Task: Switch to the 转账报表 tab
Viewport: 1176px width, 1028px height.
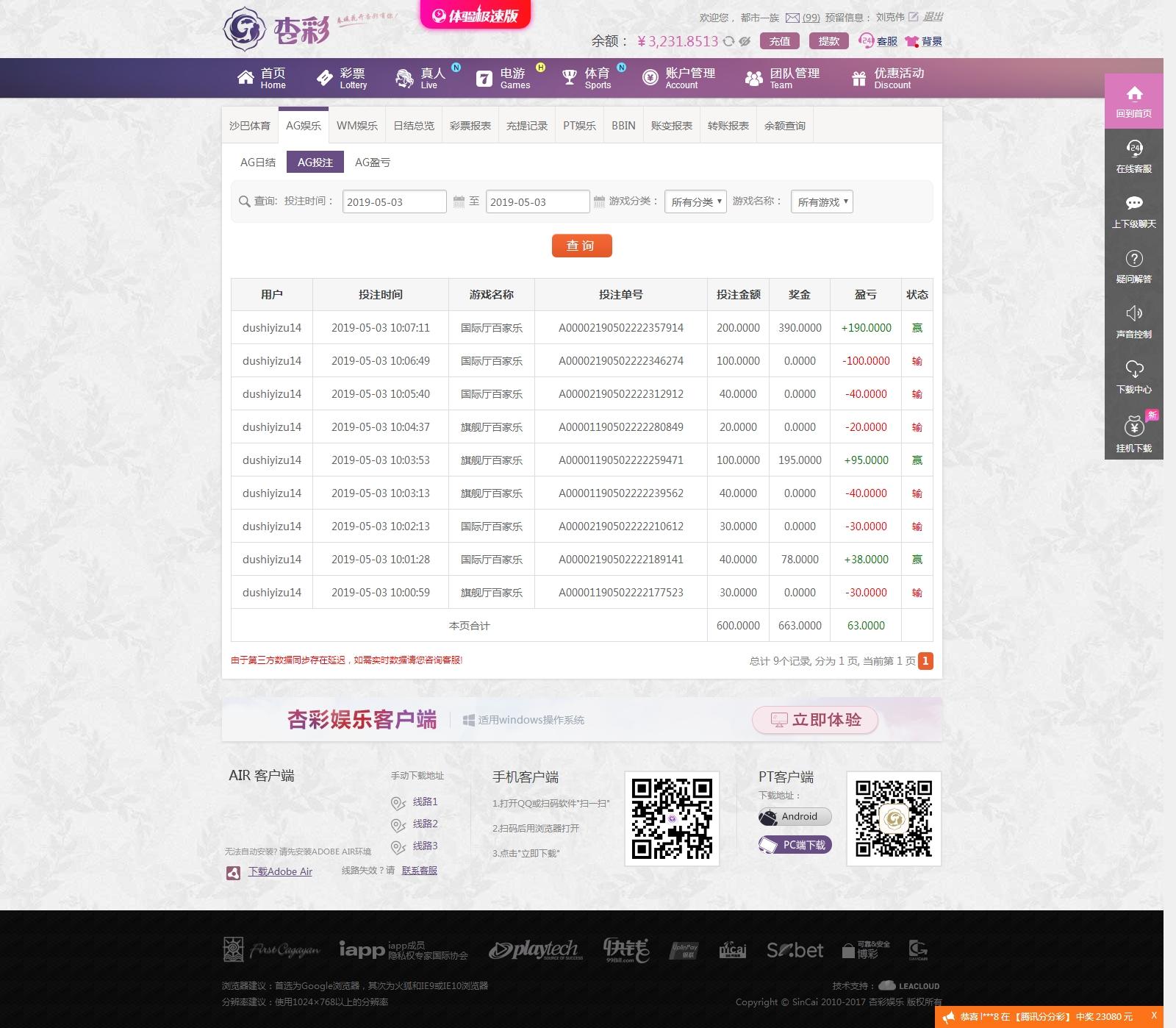Action: click(728, 126)
